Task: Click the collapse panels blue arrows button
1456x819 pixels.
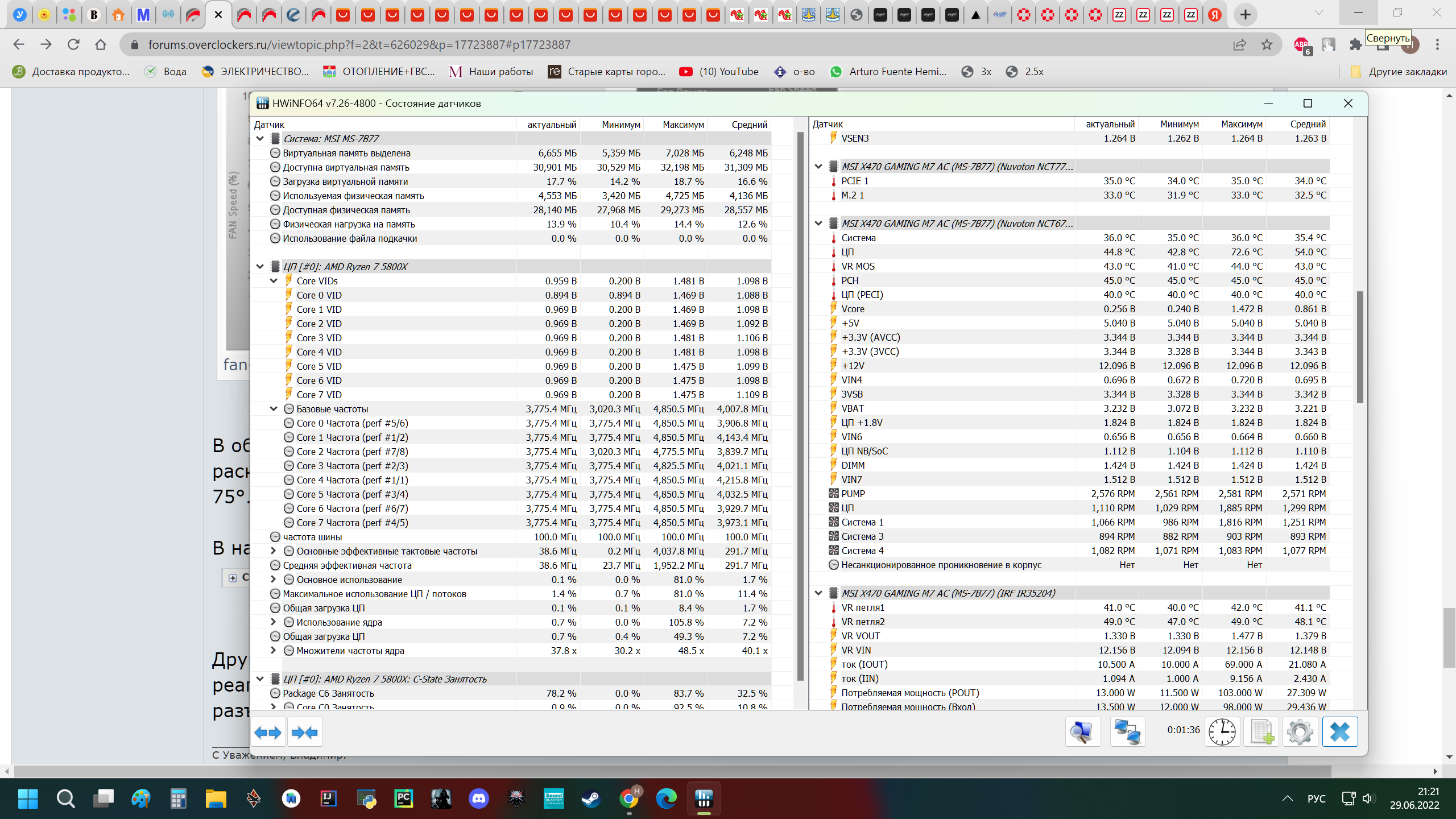Action: [305, 733]
